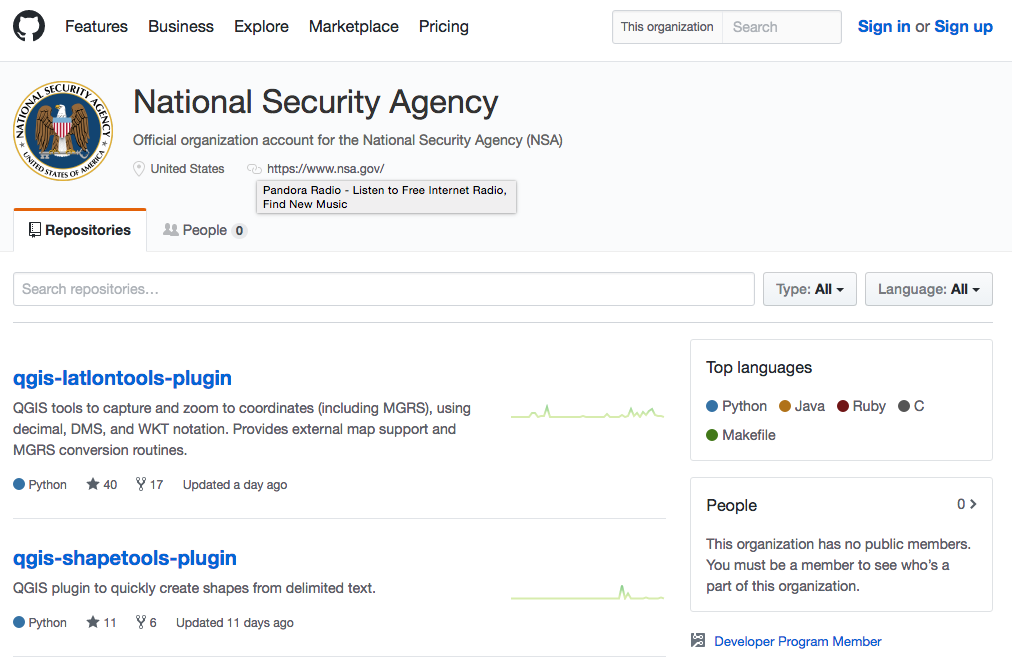Image resolution: width=1012 pixels, height=662 pixels.
Task: Click the gray C language dot
Action: tap(904, 406)
